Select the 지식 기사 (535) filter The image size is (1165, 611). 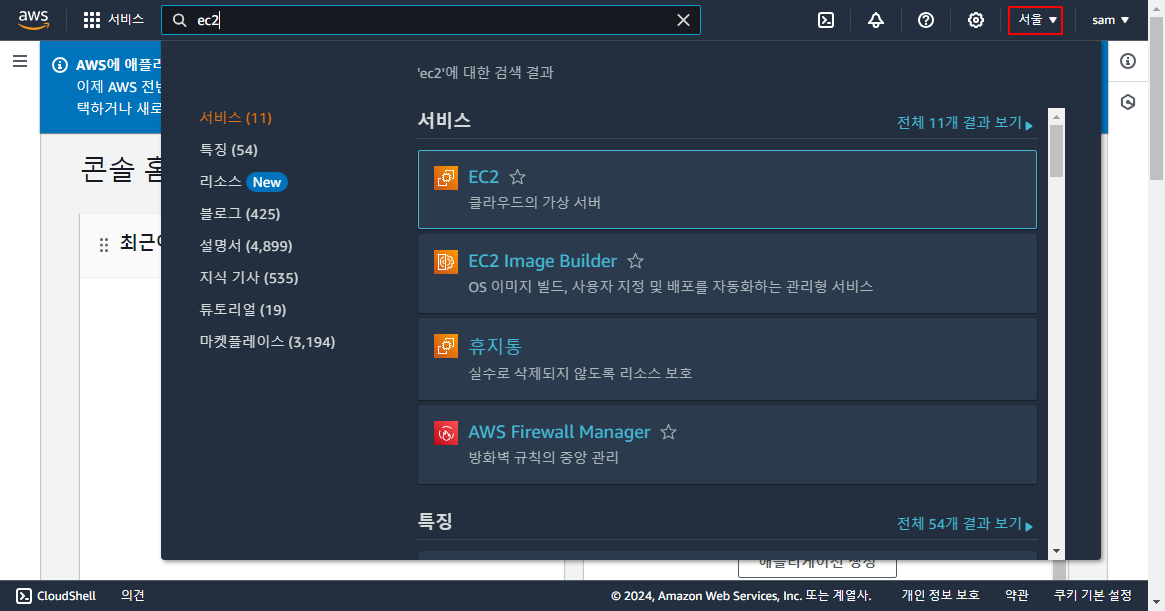click(x=249, y=277)
